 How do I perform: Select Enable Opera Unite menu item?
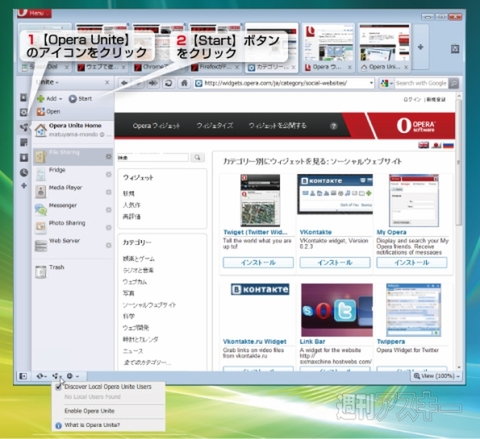tap(89, 411)
